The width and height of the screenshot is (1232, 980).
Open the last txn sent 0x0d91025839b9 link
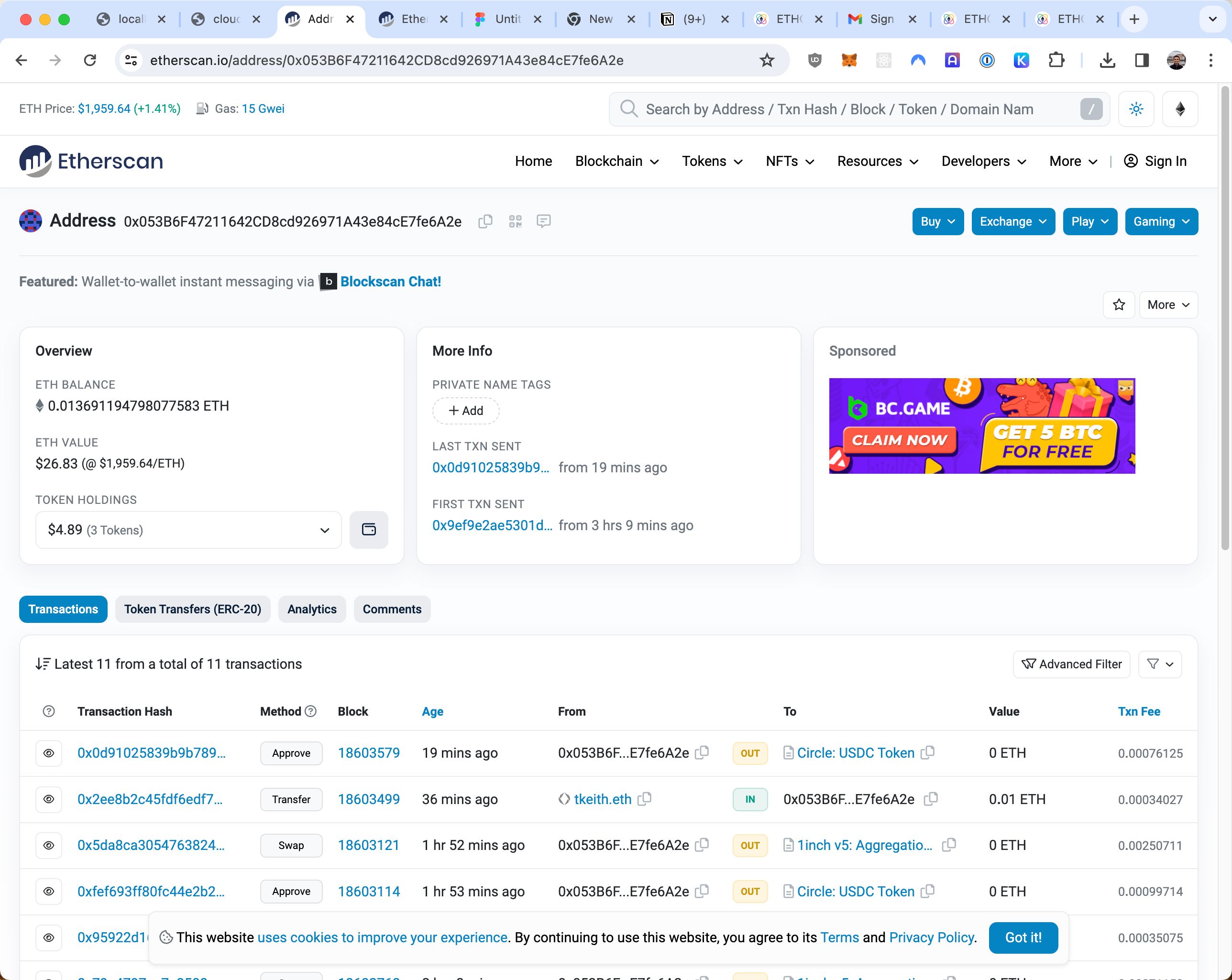(490, 468)
